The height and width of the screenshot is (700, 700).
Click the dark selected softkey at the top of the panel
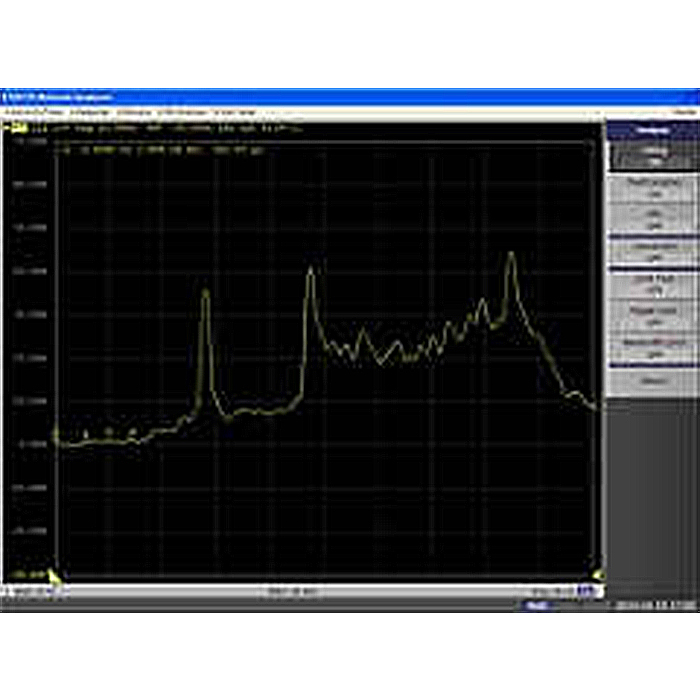point(653,156)
